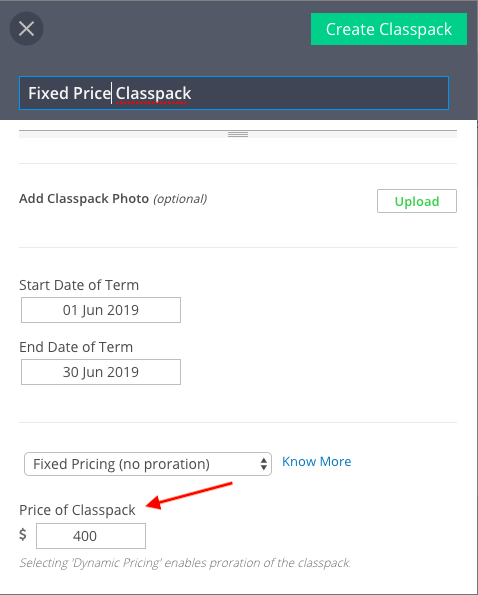Image resolution: width=478 pixels, height=595 pixels.
Task: Place cursor on the underlined word Classpack
Action: click(x=153, y=93)
